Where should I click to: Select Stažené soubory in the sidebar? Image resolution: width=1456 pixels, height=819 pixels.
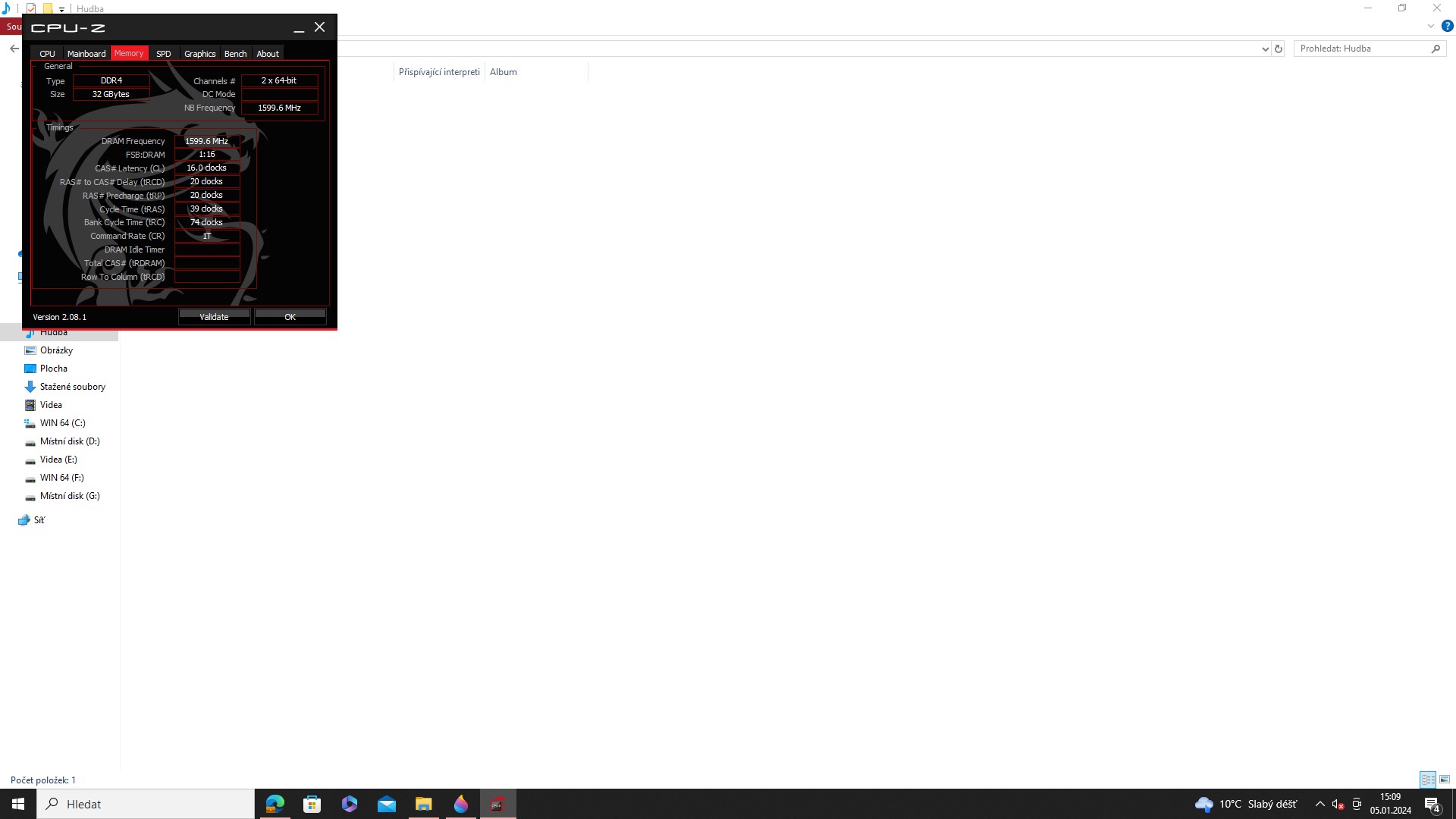[72, 387]
